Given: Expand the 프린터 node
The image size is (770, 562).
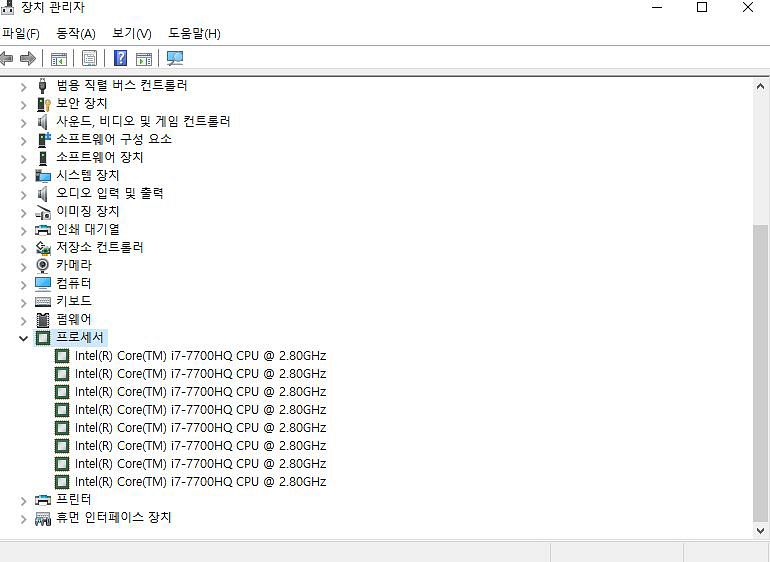Looking at the screenshot, I should (x=23, y=502).
